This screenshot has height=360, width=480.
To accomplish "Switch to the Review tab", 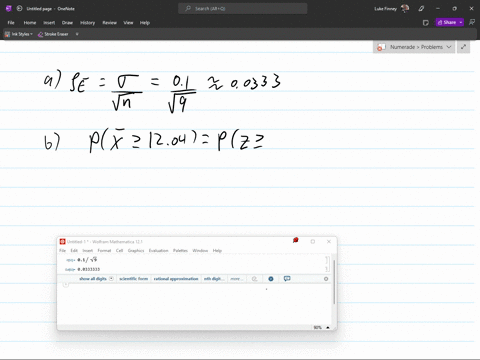I will tap(109, 23).
